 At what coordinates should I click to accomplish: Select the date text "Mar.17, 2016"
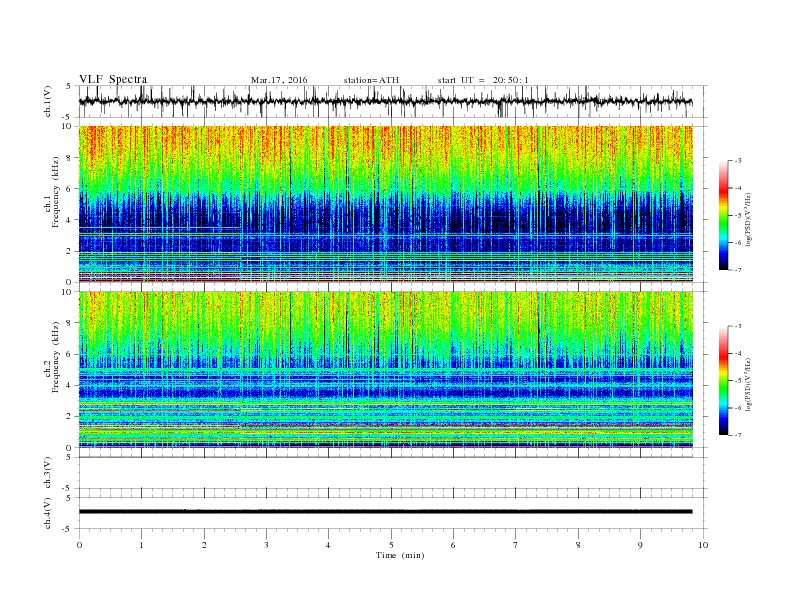[279, 80]
